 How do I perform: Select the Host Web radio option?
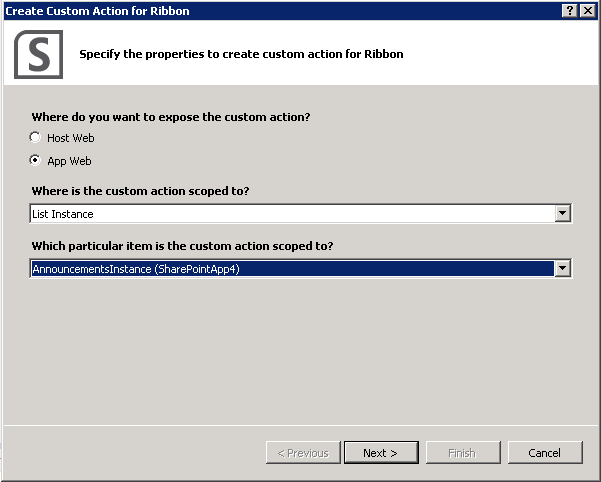tap(35, 138)
